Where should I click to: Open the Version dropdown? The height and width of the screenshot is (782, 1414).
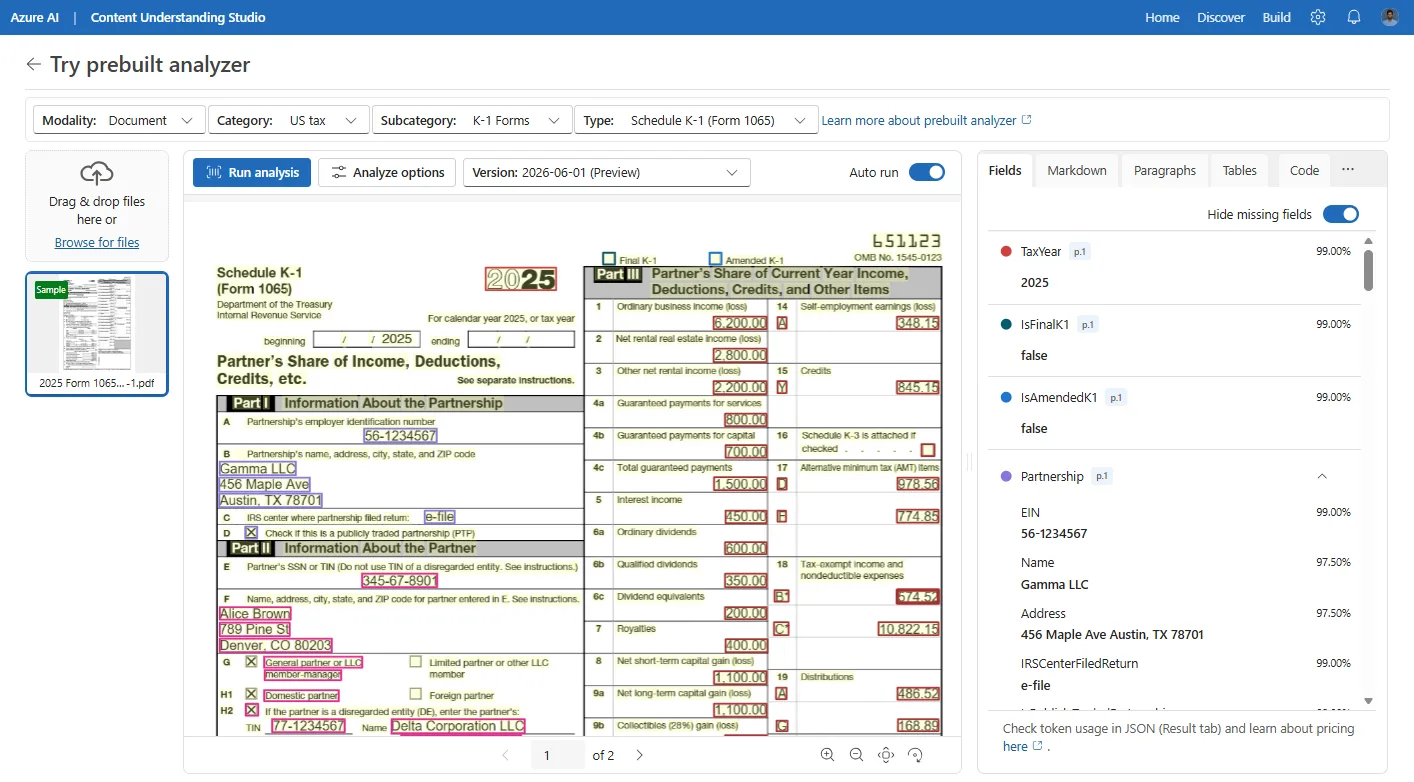pos(607,172)
